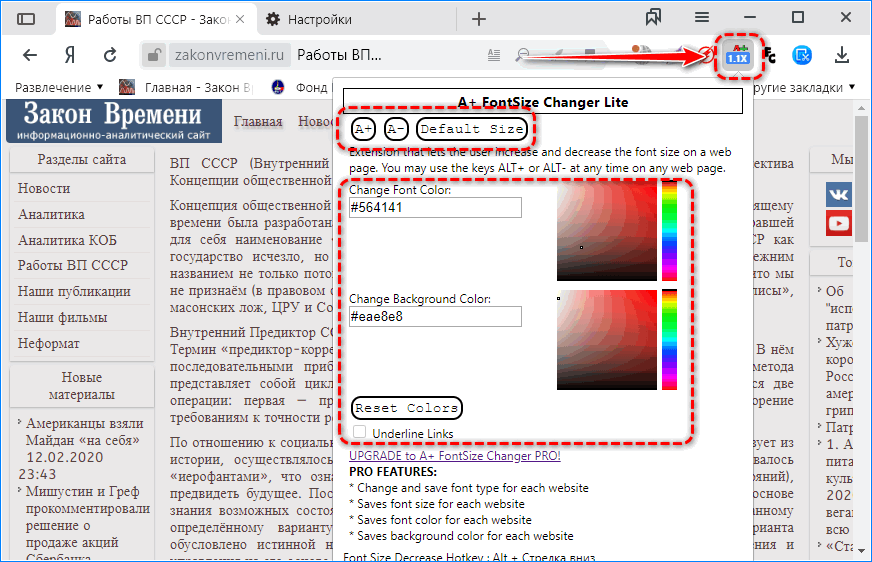Open UPGRADE to A+ FontSize Changer PRO link

pos(455,456)
